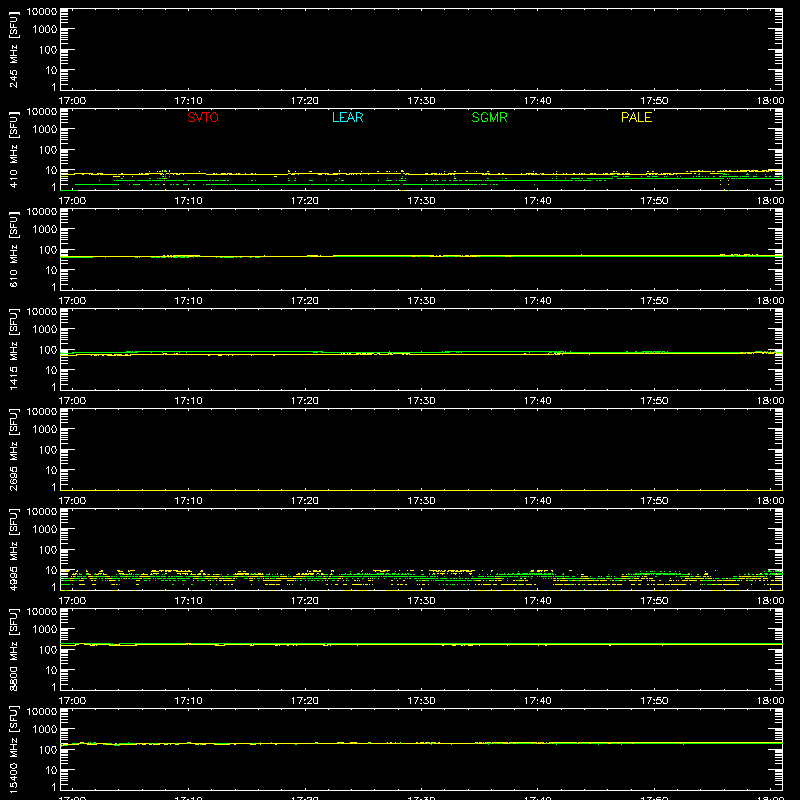Click 17:10 label below the 1415 MHz panel
This screenshot has height=800, width=800.
(188, 401)
